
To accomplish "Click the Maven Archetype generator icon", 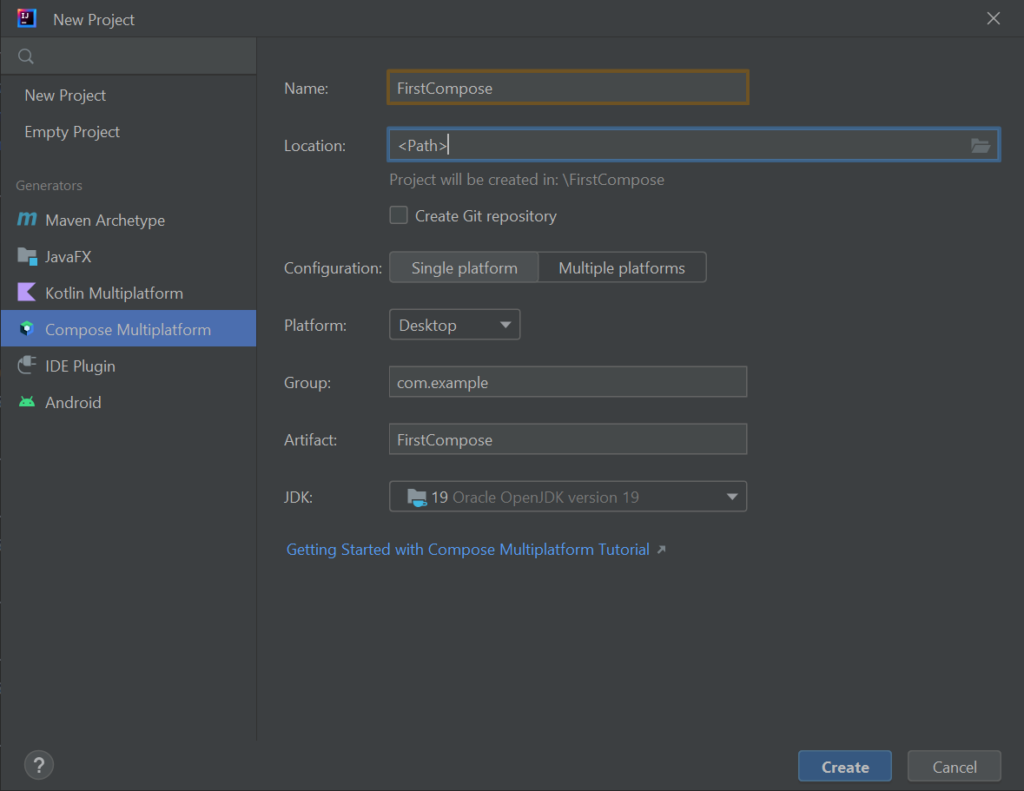I will point(27,219).
